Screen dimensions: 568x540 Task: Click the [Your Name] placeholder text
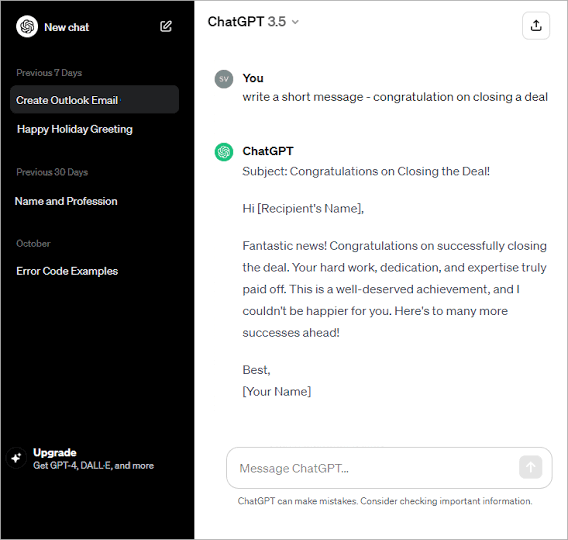tap(277, 392)
